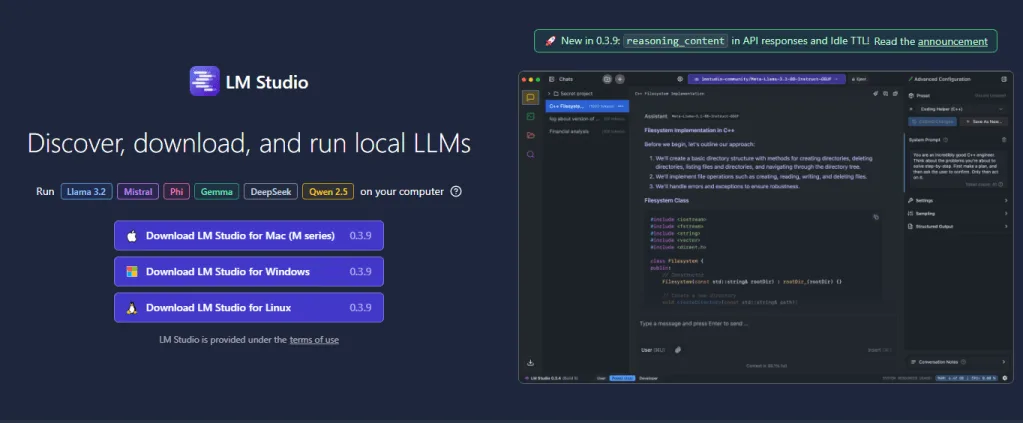
Task: Open the terms of use link
Action: click(x=314, y=339)
